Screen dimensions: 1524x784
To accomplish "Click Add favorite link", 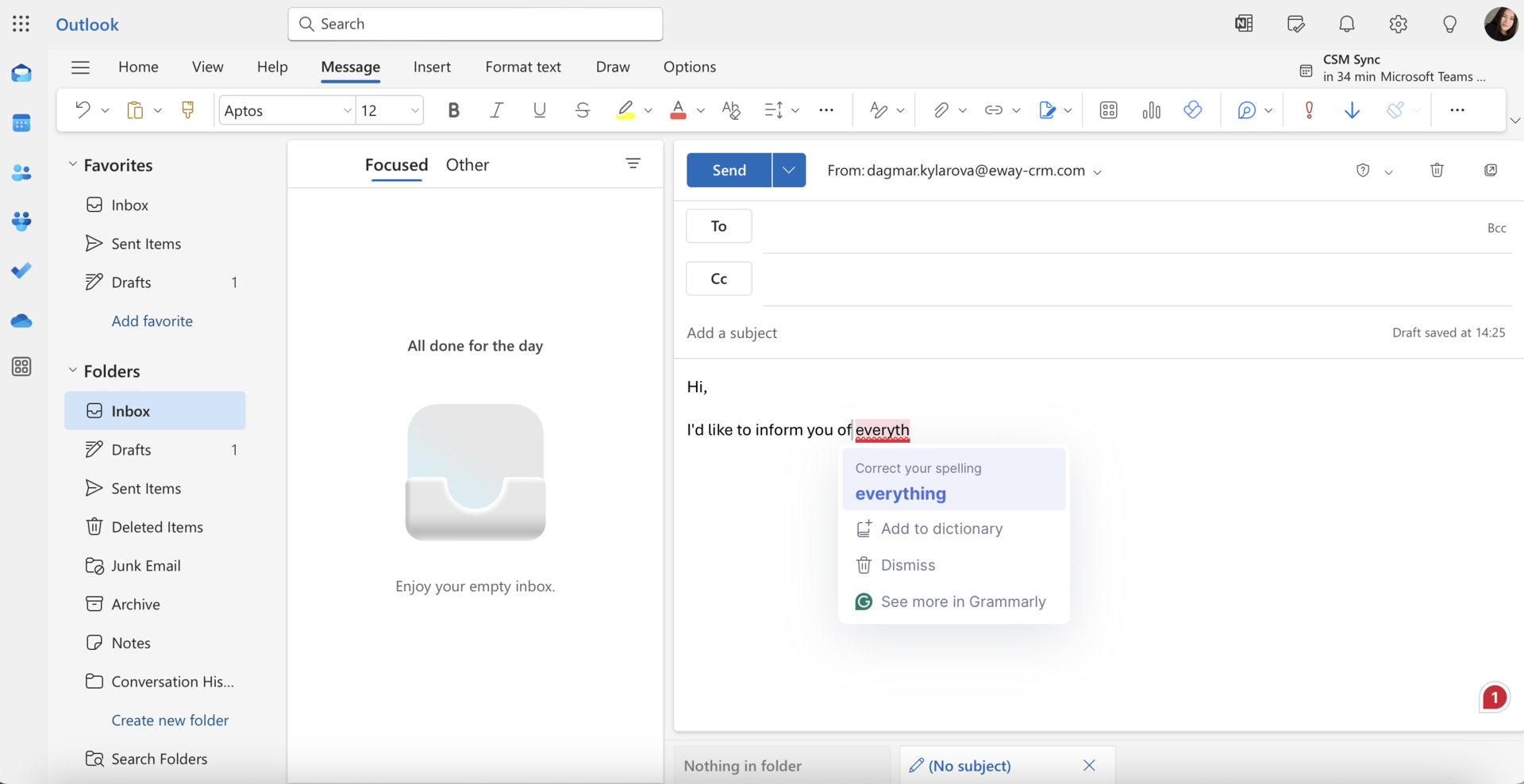I will [x=152, y=321].
